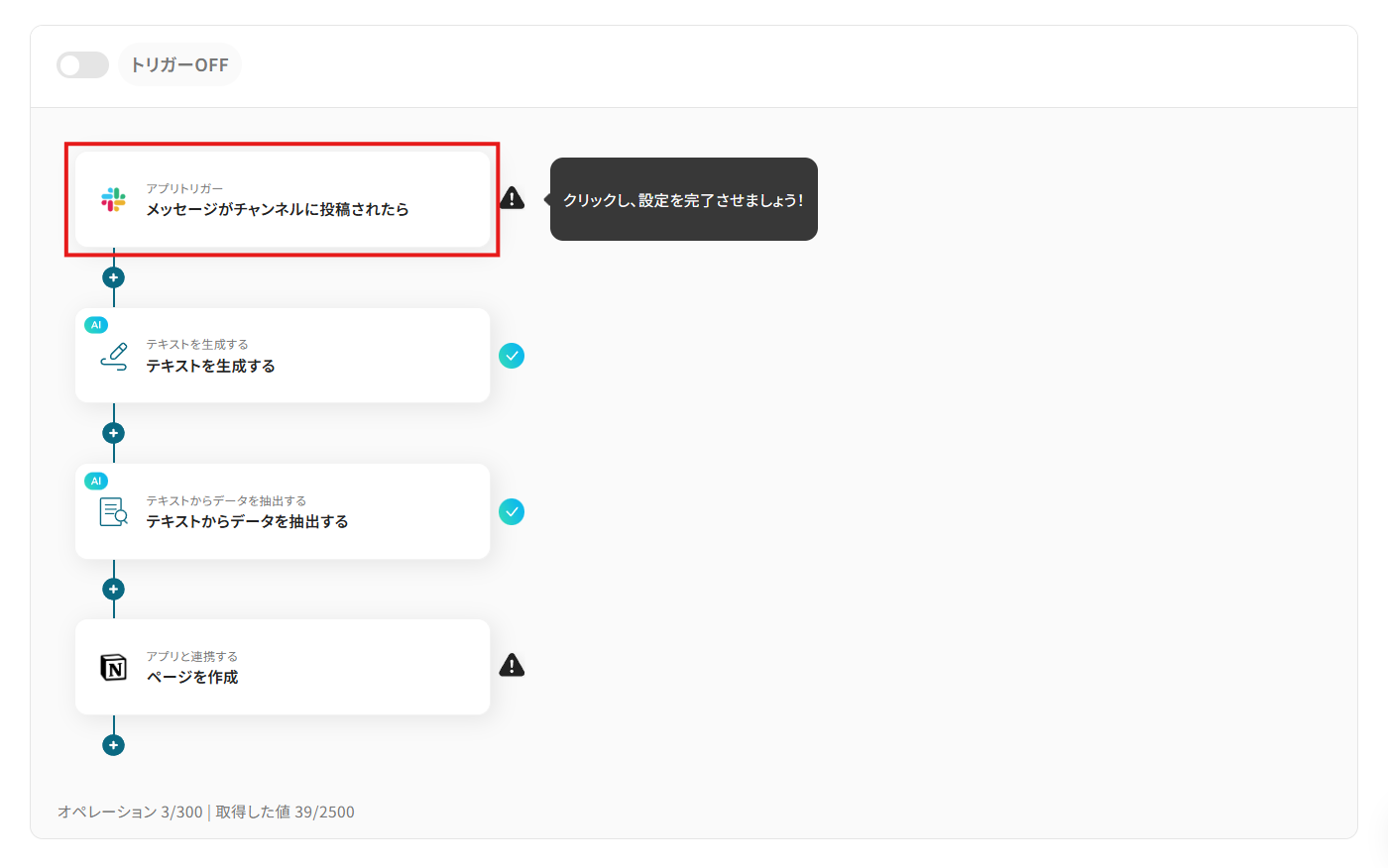Click the Notion logo icon
The image size is (1388, 868).
[114, 667]
